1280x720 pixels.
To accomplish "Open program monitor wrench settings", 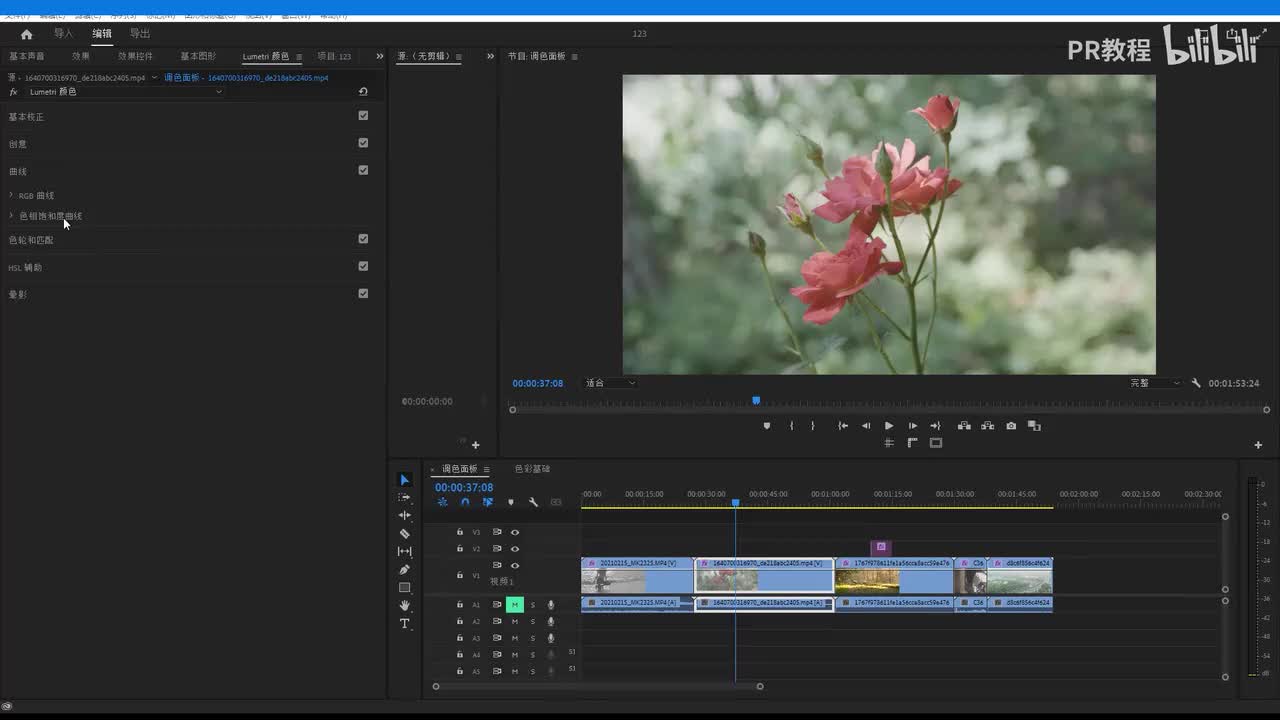I will pos(1195,383).
